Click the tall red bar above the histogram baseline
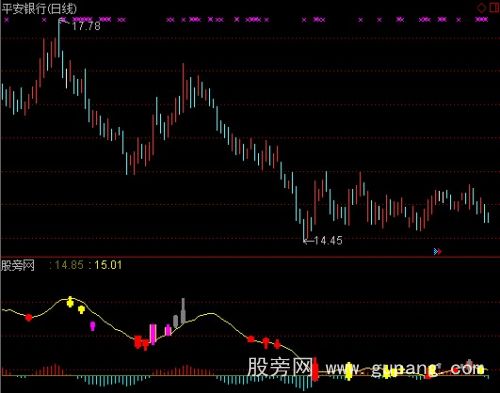 pyautogui.click(x=315, y=369)
